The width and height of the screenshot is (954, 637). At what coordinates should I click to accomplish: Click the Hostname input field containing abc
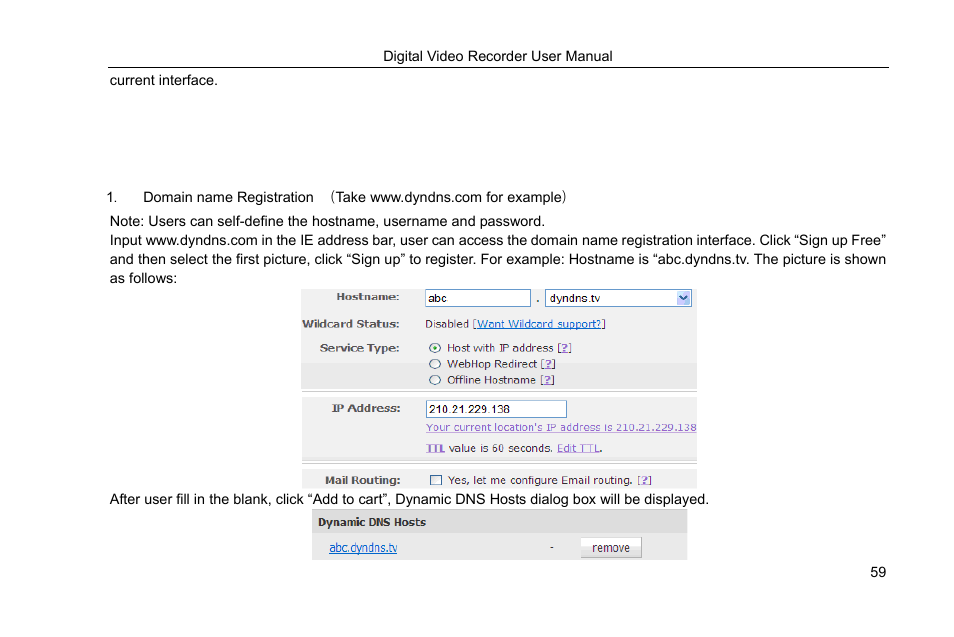coord(478,298)
